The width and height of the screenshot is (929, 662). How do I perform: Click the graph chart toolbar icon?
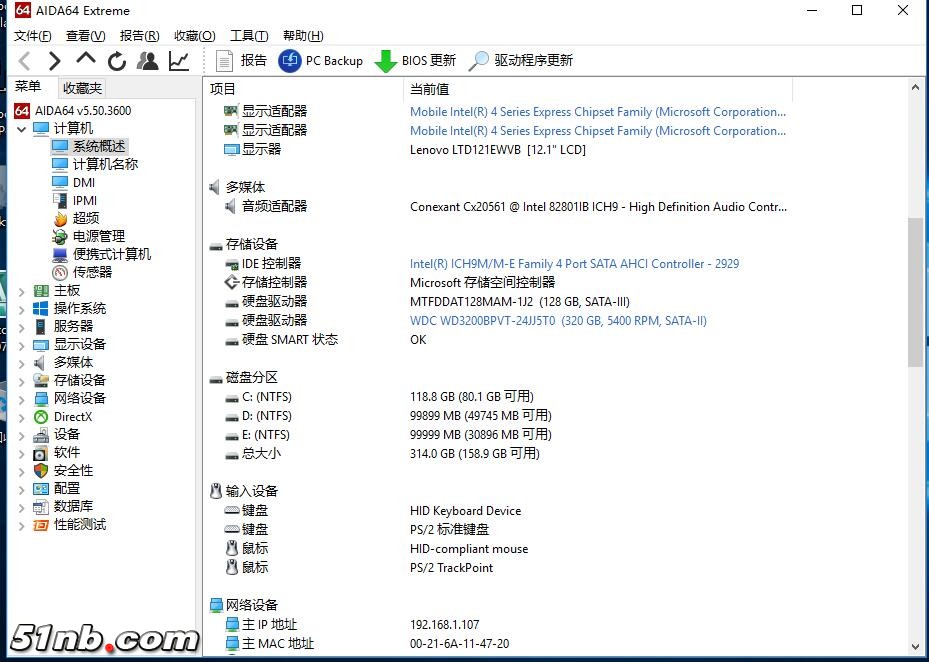pos(179,61)
